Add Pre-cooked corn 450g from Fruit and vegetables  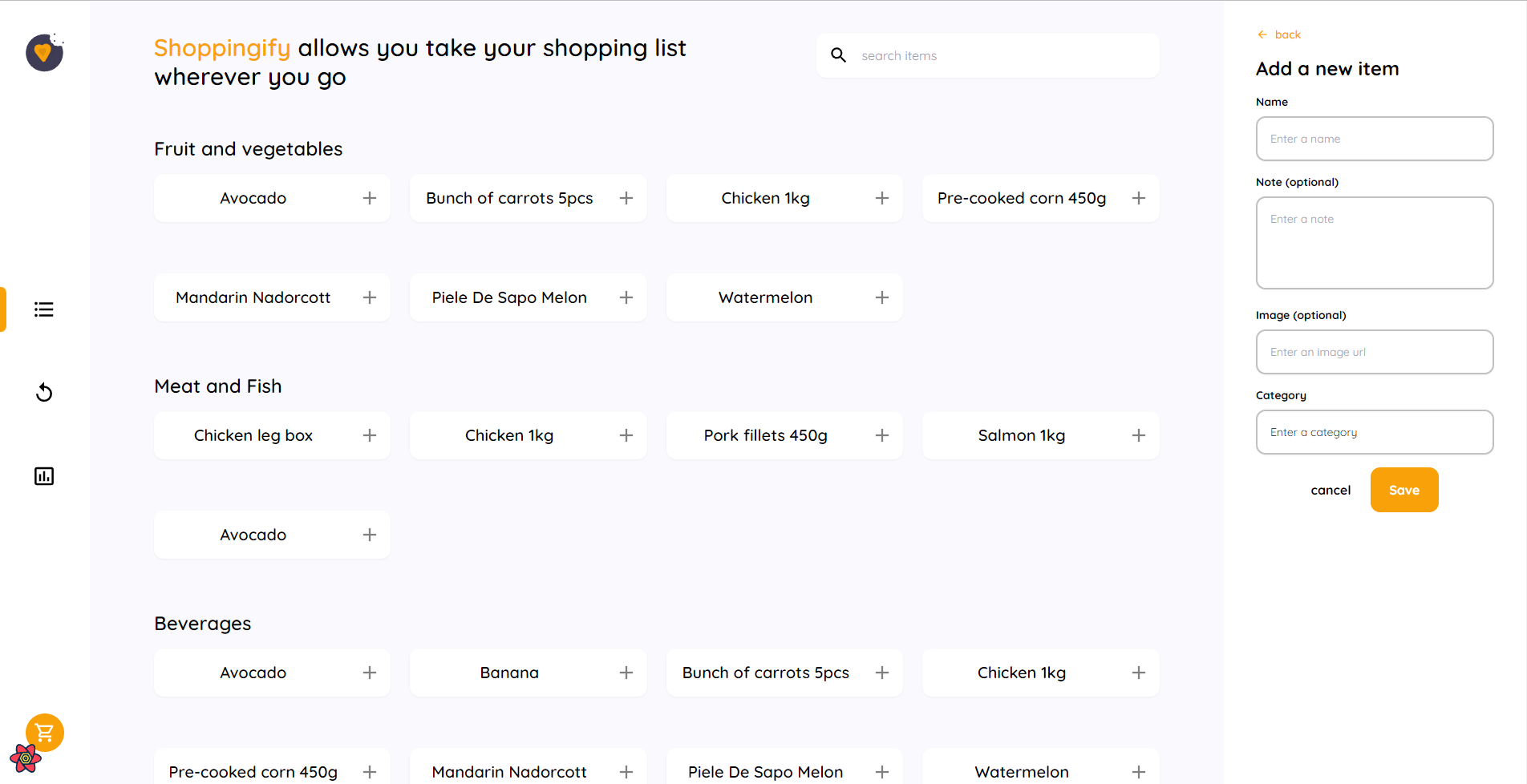[1139, 198]
